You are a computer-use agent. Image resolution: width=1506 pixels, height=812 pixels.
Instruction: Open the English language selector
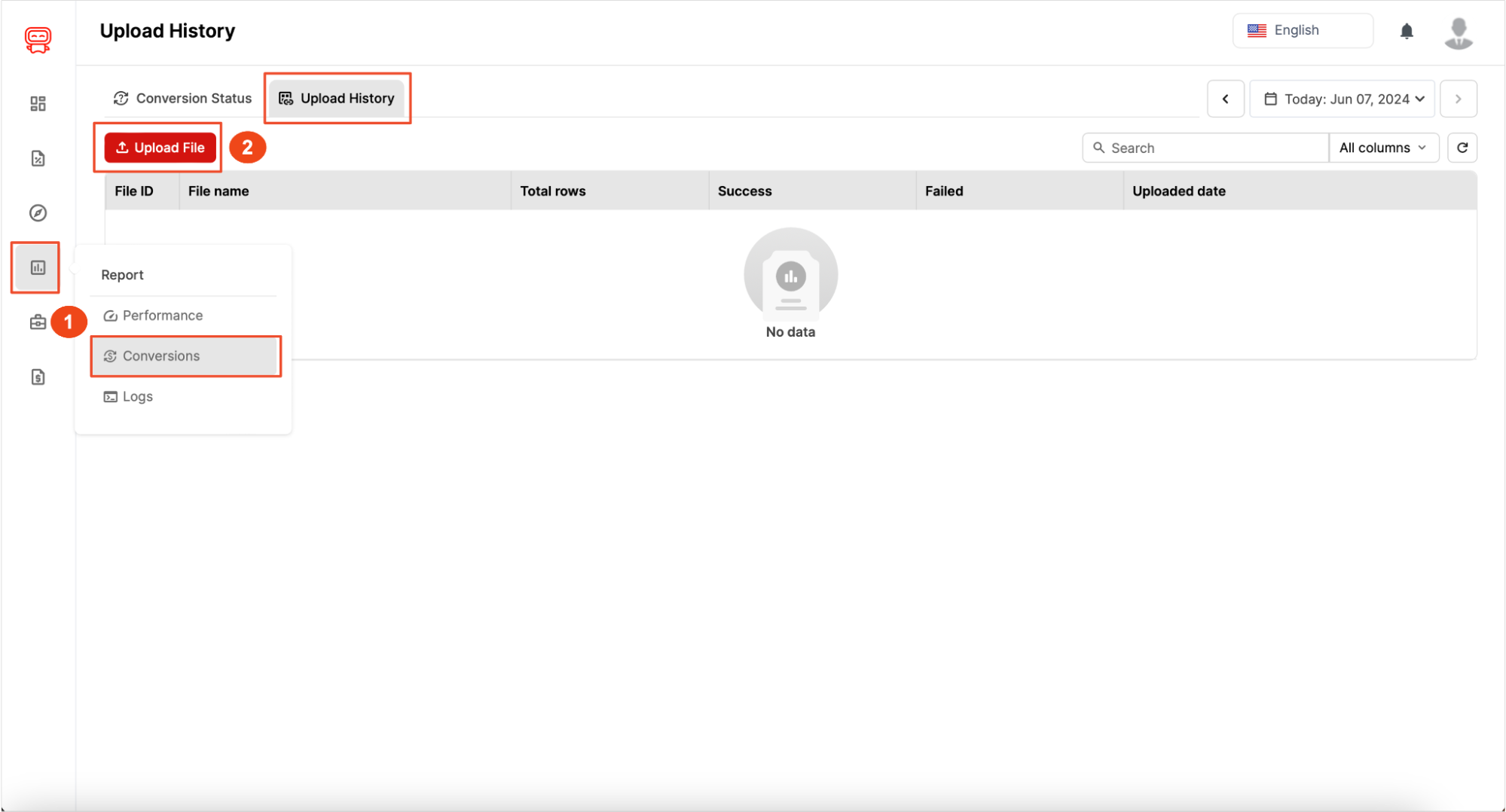[x=1302, y=30]
